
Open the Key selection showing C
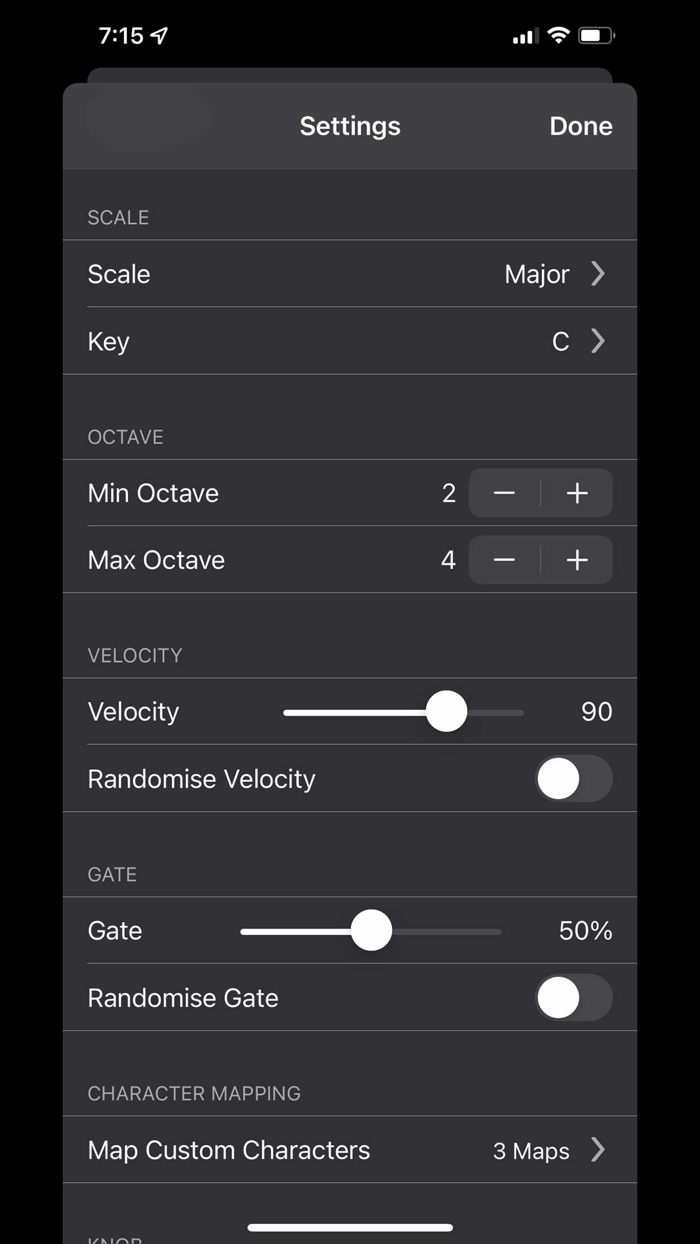coord(350,341)
